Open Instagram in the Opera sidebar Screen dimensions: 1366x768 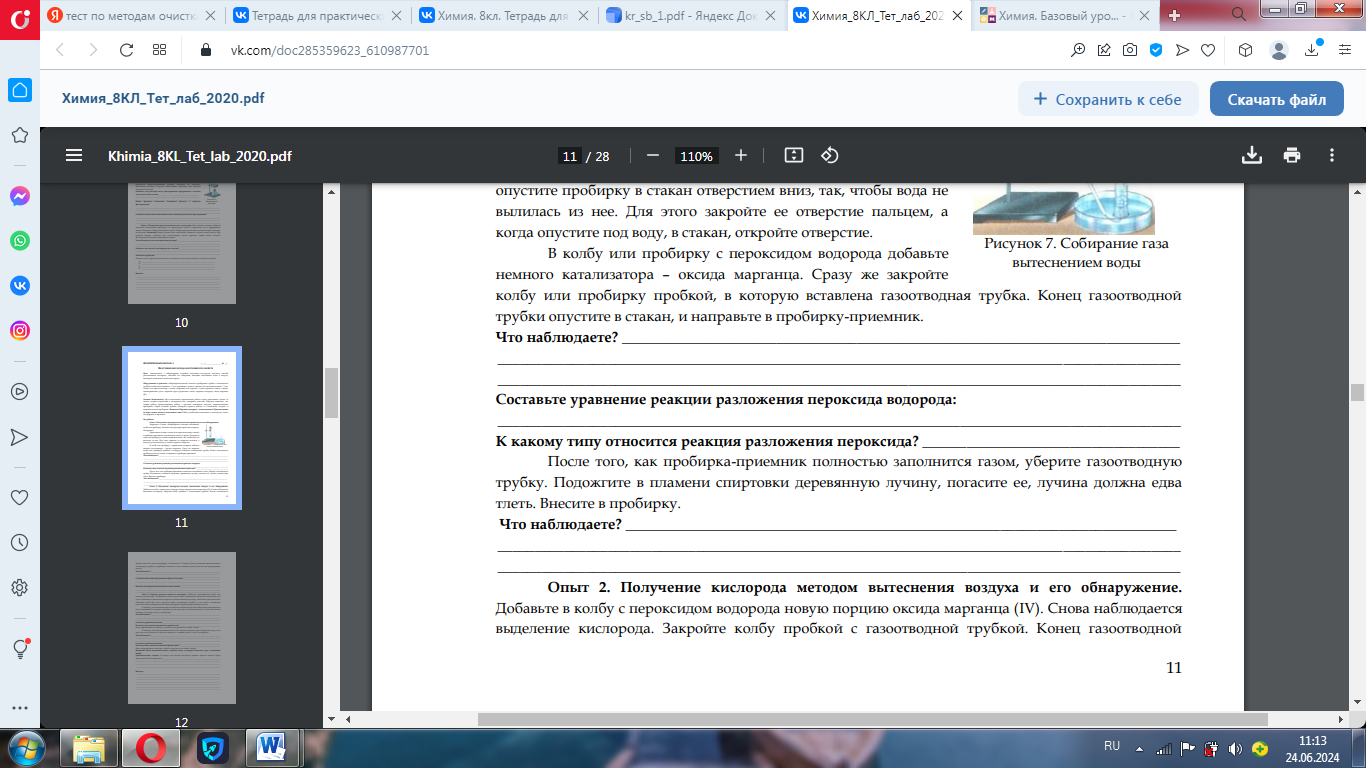coord(19,330)
